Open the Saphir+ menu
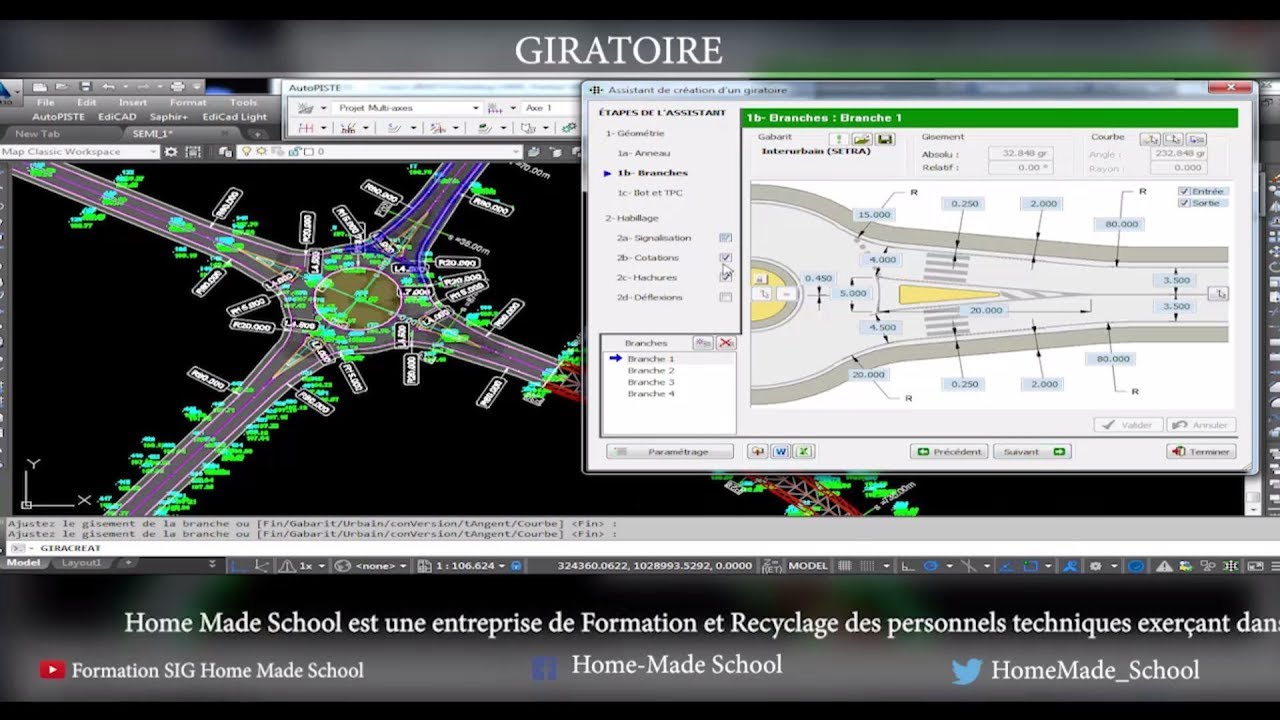 168,117
